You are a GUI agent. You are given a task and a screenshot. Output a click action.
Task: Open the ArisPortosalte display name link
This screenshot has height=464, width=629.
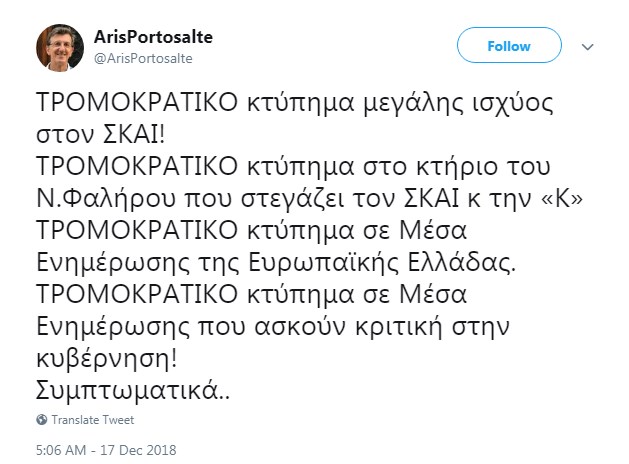[x=152, y=37]
